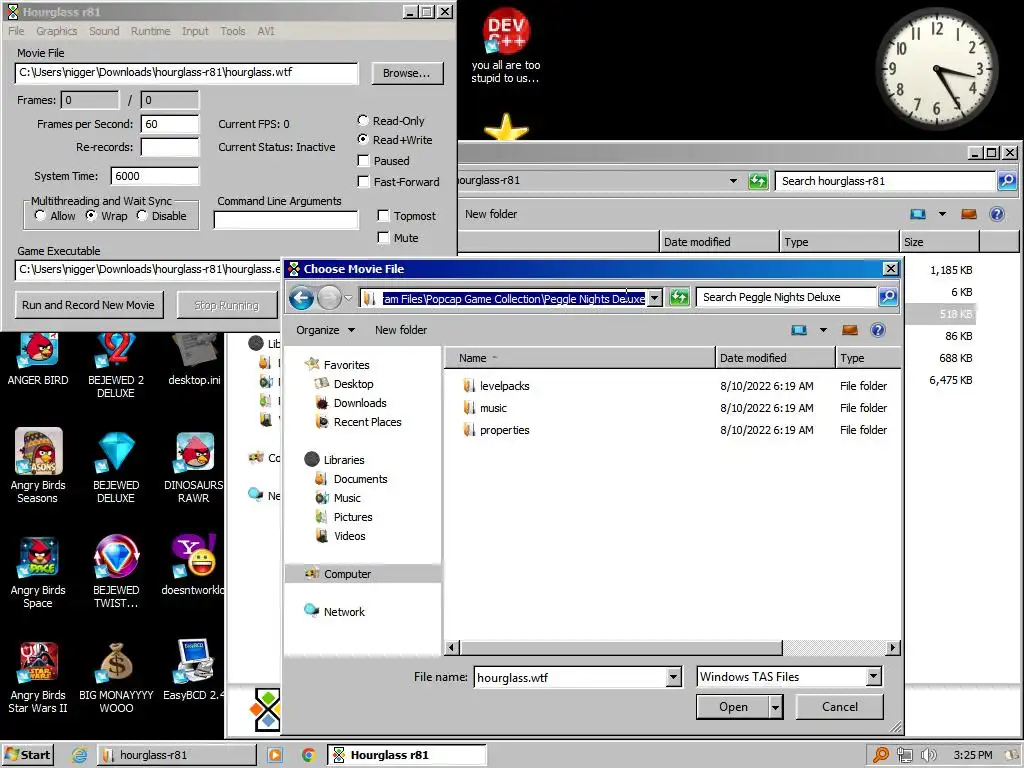The image size is (1024, 768).
Task: Go back in Choose Movie File dialog
Action: (x=301, y=298)
